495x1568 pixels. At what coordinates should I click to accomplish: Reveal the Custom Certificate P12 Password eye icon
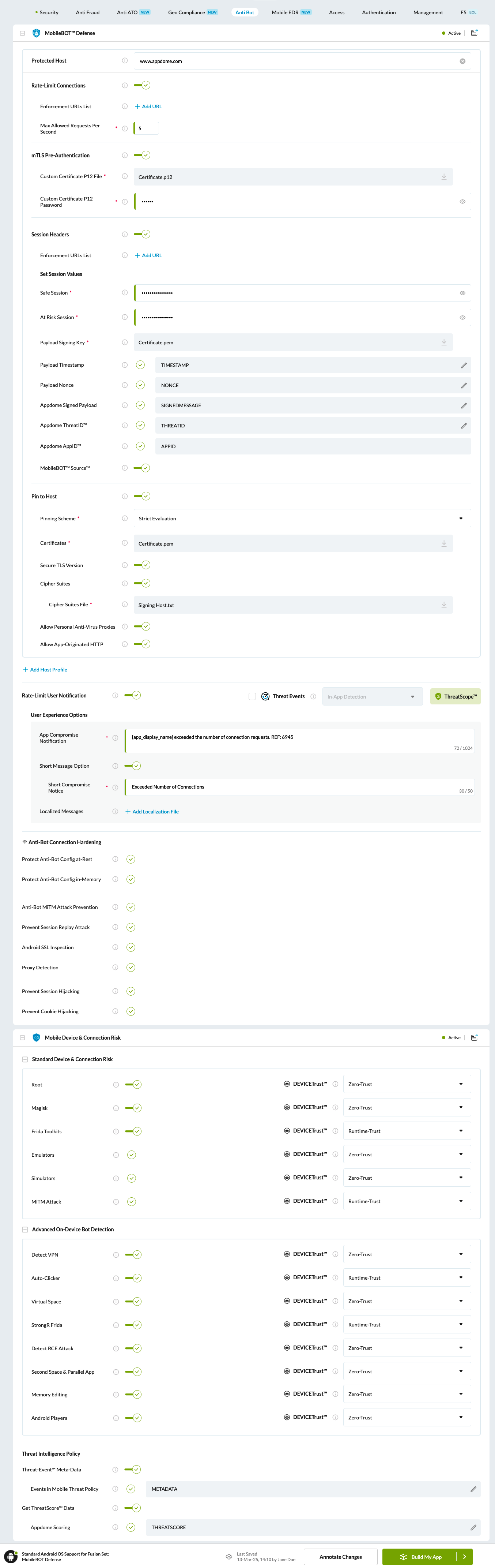pyautogui.click(x=462, y=202)
